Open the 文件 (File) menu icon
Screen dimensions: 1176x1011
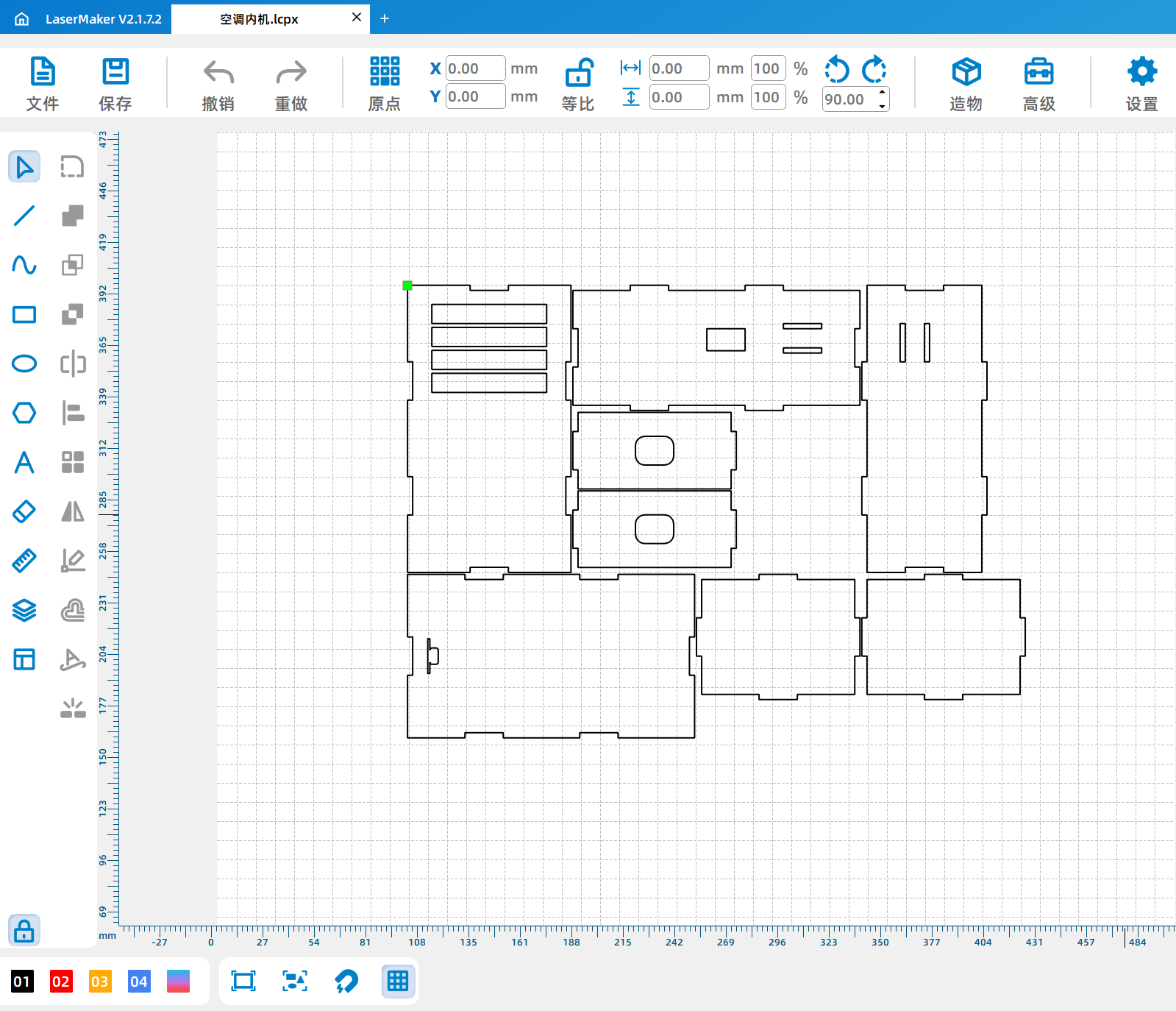43,72
